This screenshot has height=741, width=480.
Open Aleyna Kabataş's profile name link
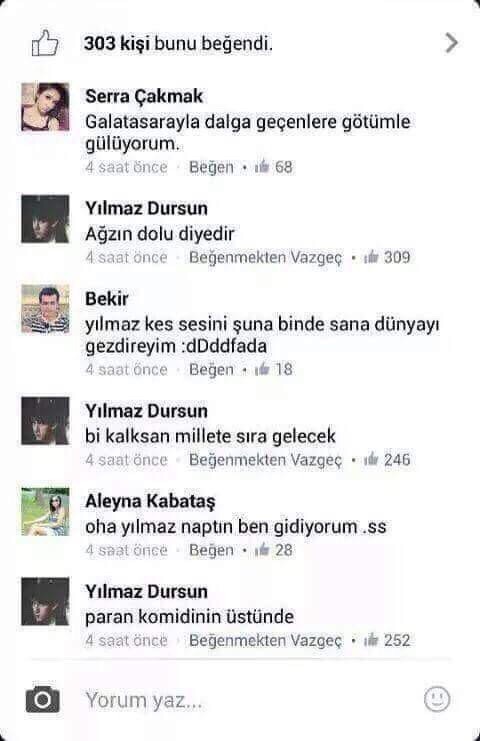click(150, 502)
